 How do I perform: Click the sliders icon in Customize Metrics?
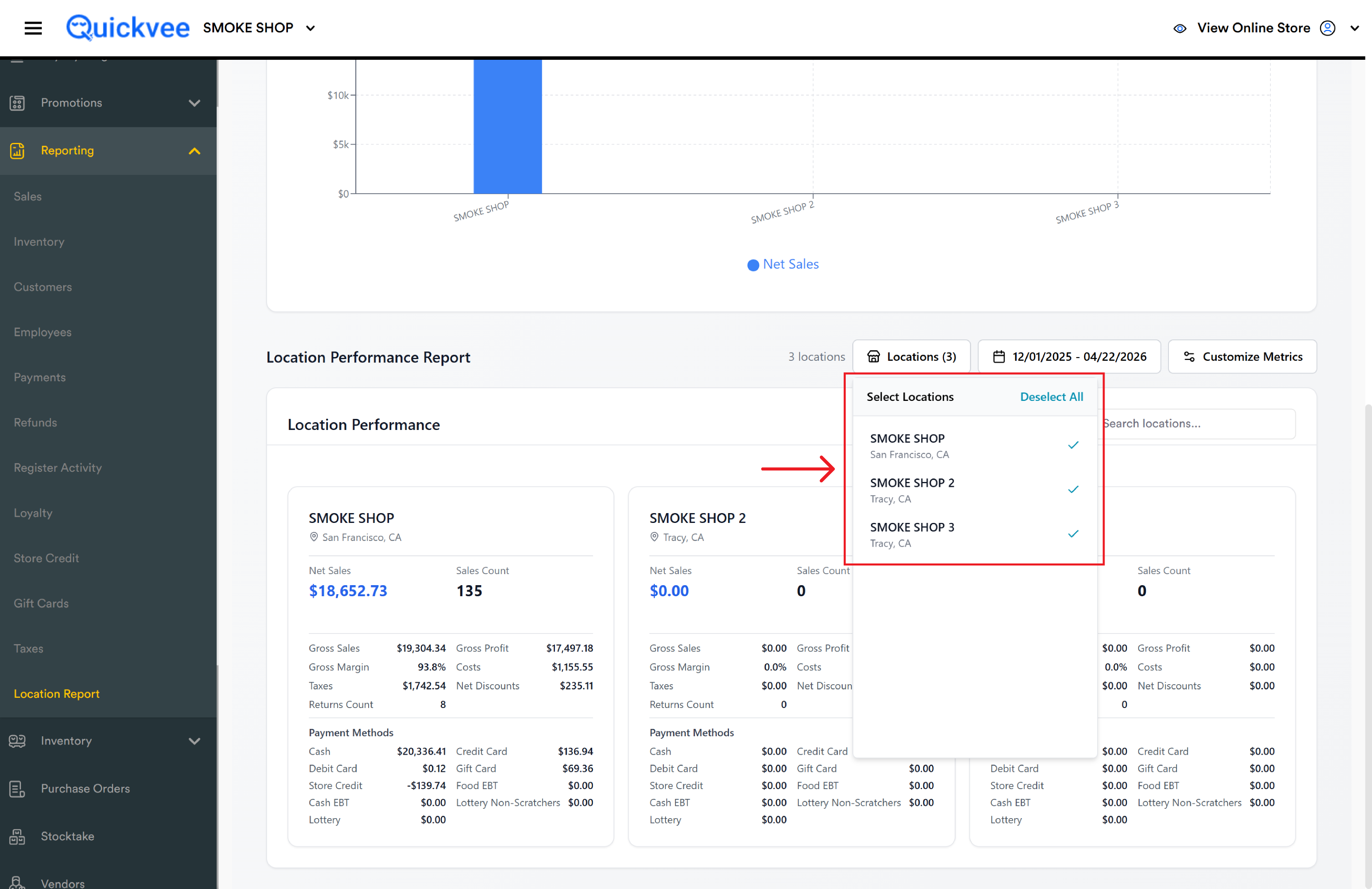point(1189,356)
